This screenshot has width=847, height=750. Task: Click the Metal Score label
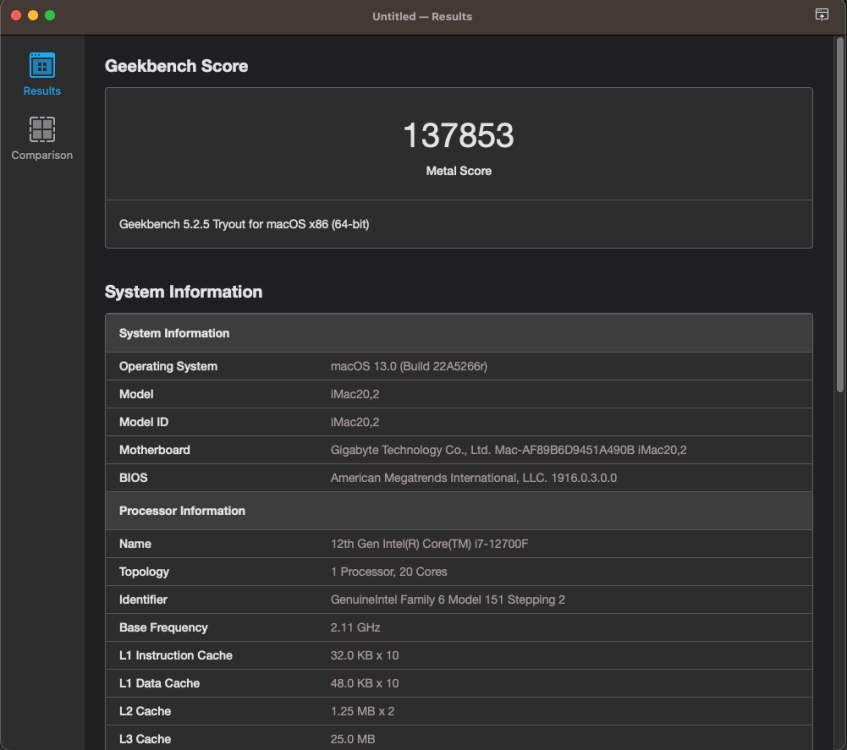pyautogui.click(x=459, y=171)
